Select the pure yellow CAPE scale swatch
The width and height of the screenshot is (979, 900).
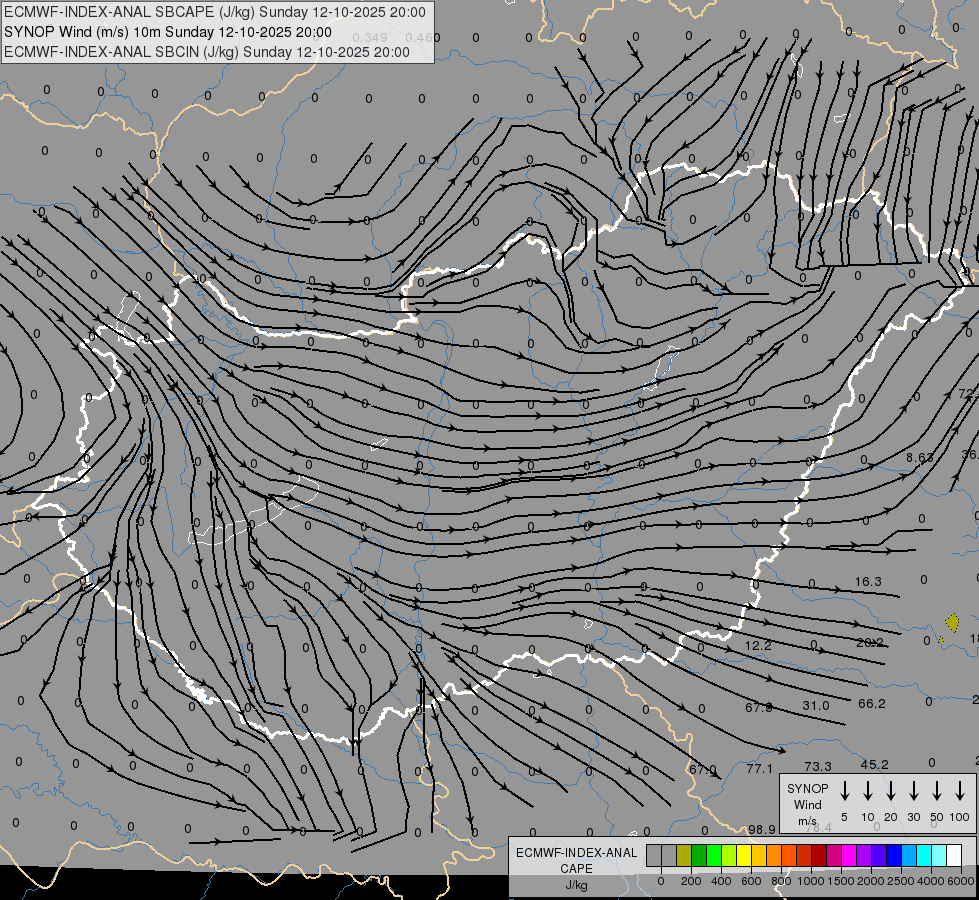pyautogui.click(x=744, y=855)
